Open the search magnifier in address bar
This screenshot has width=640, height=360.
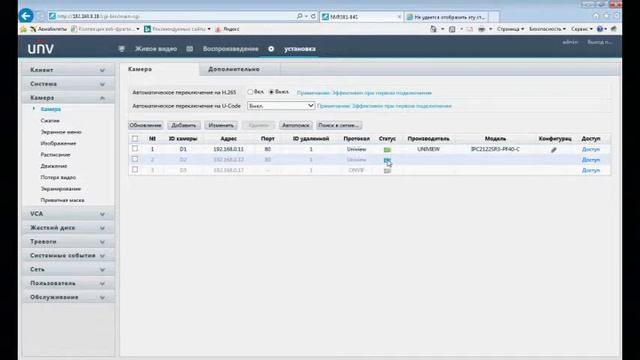(300, 16)
